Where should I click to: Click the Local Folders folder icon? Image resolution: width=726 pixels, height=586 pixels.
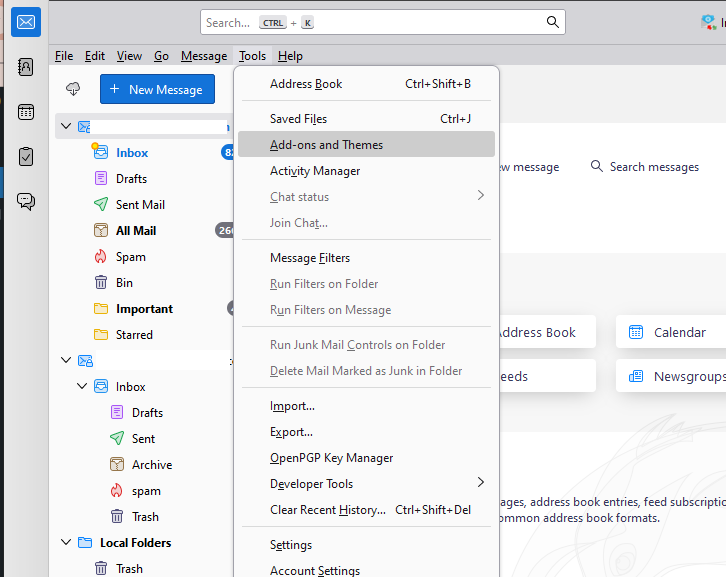[85, 542]
